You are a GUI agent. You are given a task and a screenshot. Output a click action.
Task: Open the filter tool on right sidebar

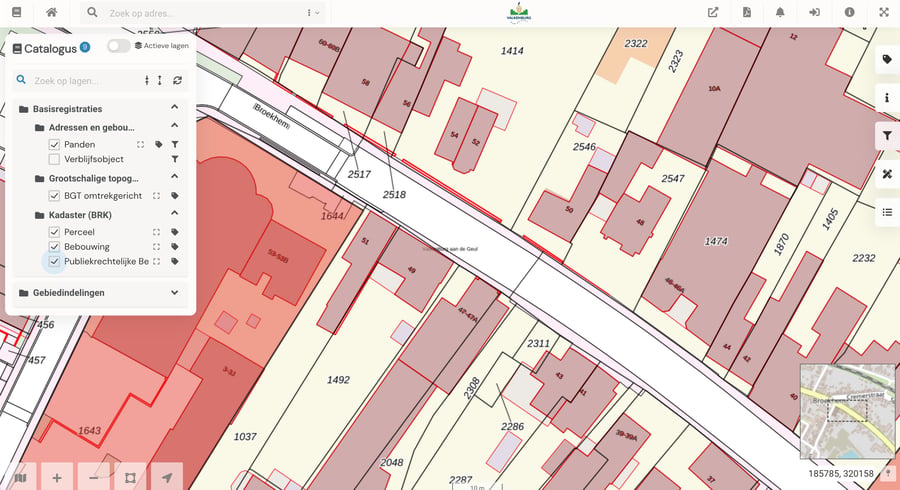pyautogui.click(x=887, y=136)
